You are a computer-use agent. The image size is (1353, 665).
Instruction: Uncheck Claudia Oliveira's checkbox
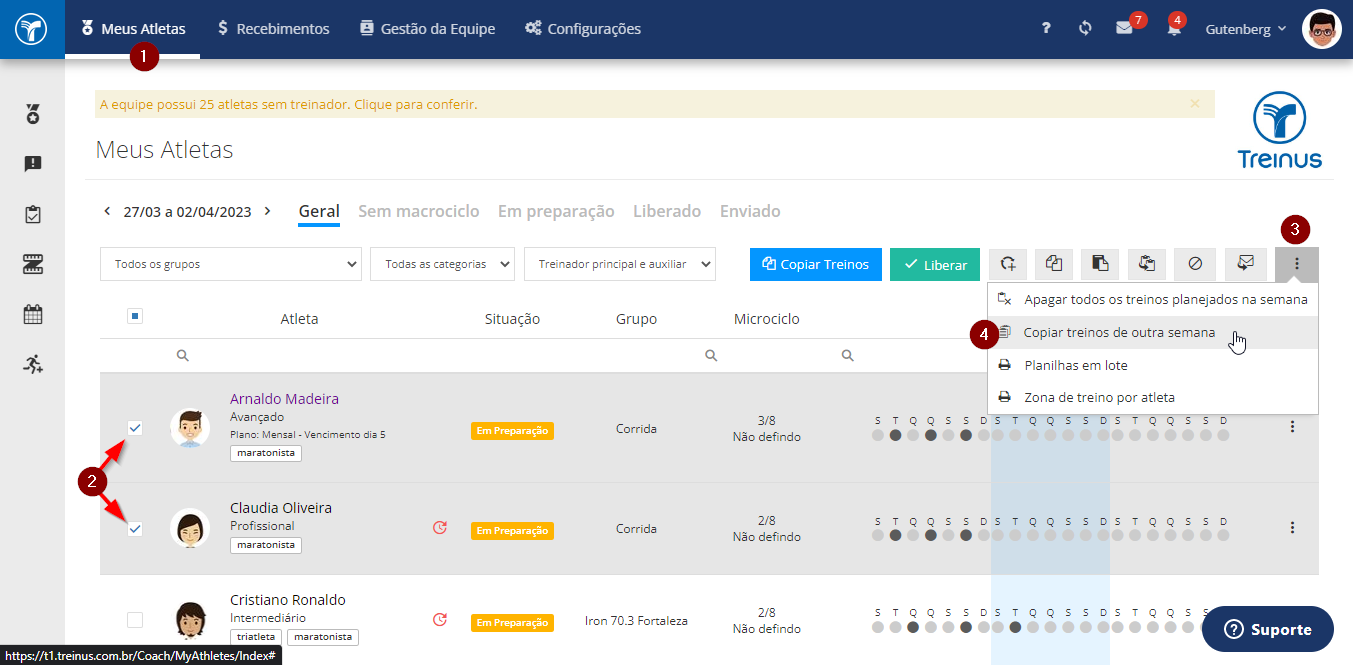pyautogui.click(x=135, y=529)
